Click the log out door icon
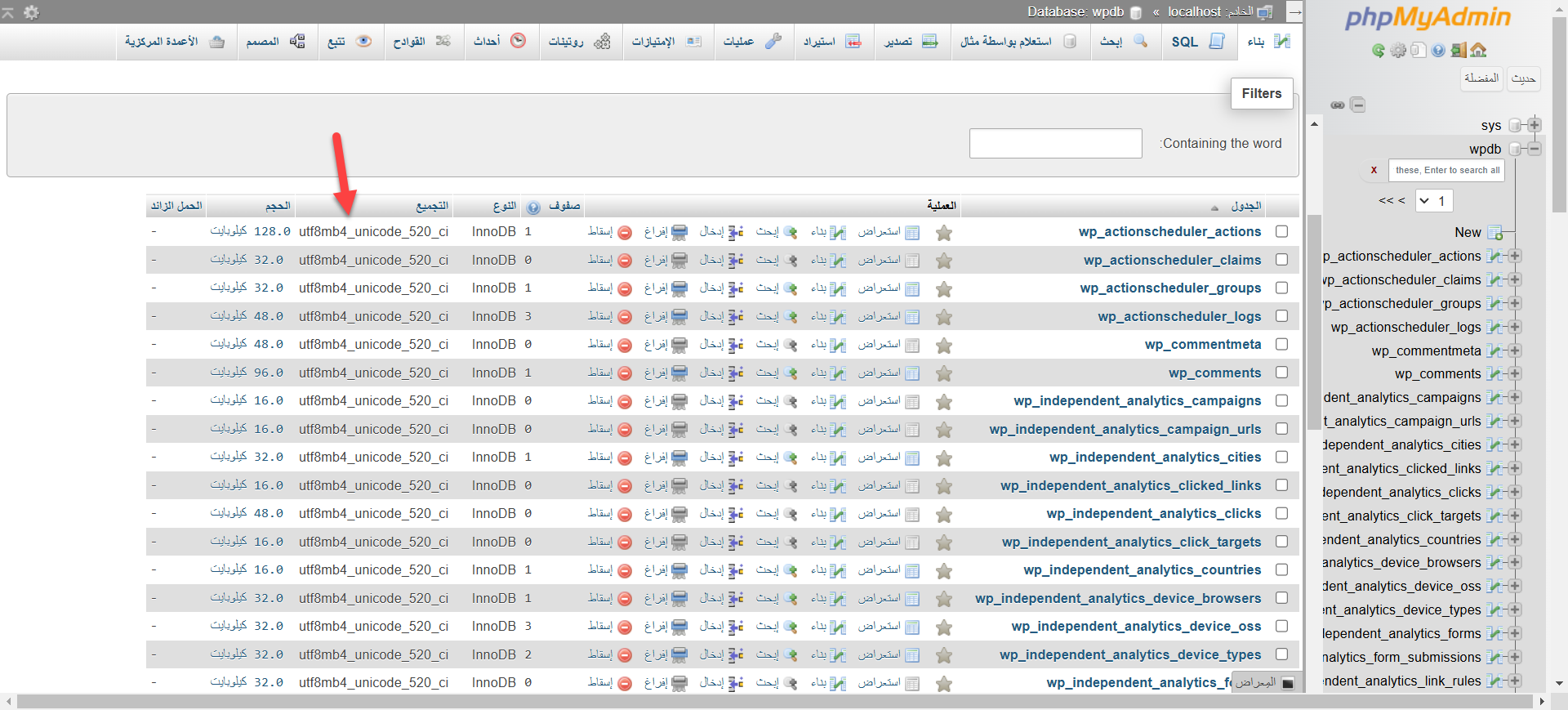The height and width of the screenshot is (710, 1568). pyautogui.click(x=1459, y=51)
